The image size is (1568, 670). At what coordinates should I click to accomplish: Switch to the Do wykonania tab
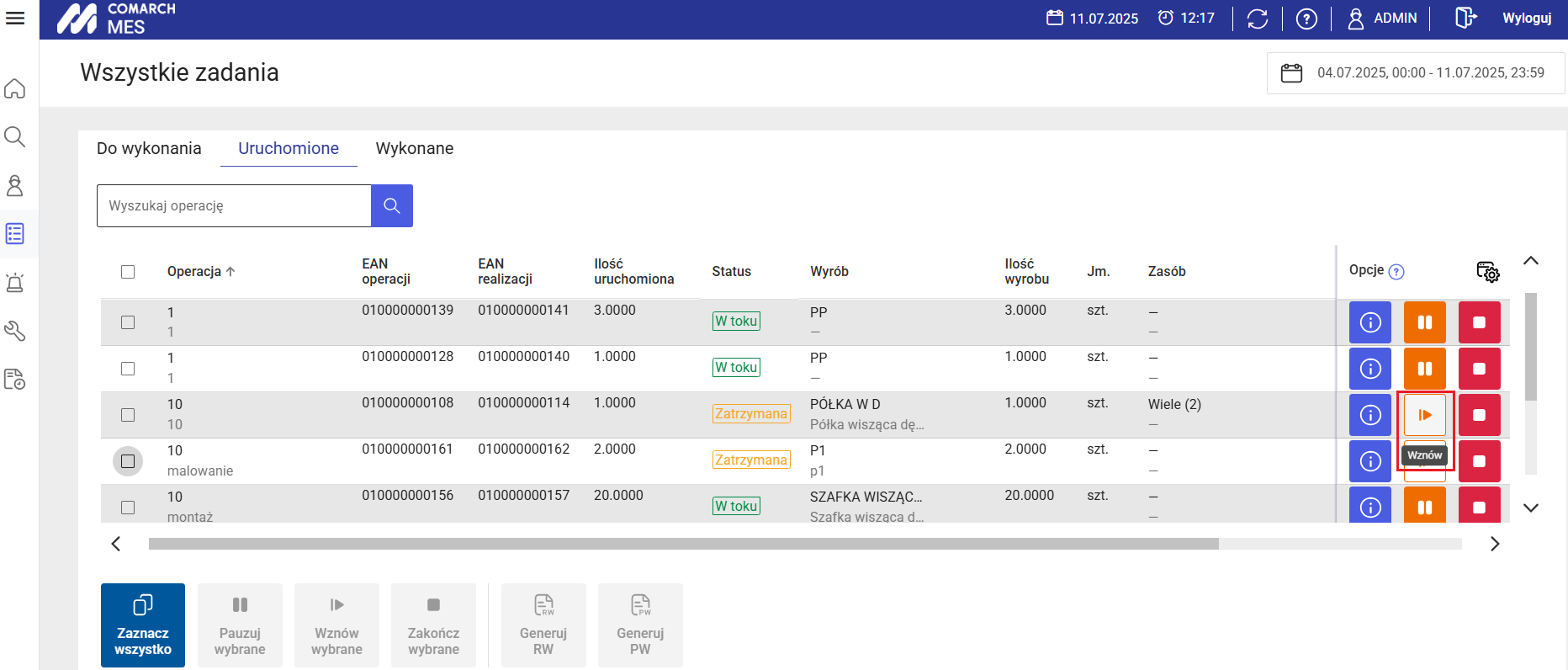coord(149,148)
